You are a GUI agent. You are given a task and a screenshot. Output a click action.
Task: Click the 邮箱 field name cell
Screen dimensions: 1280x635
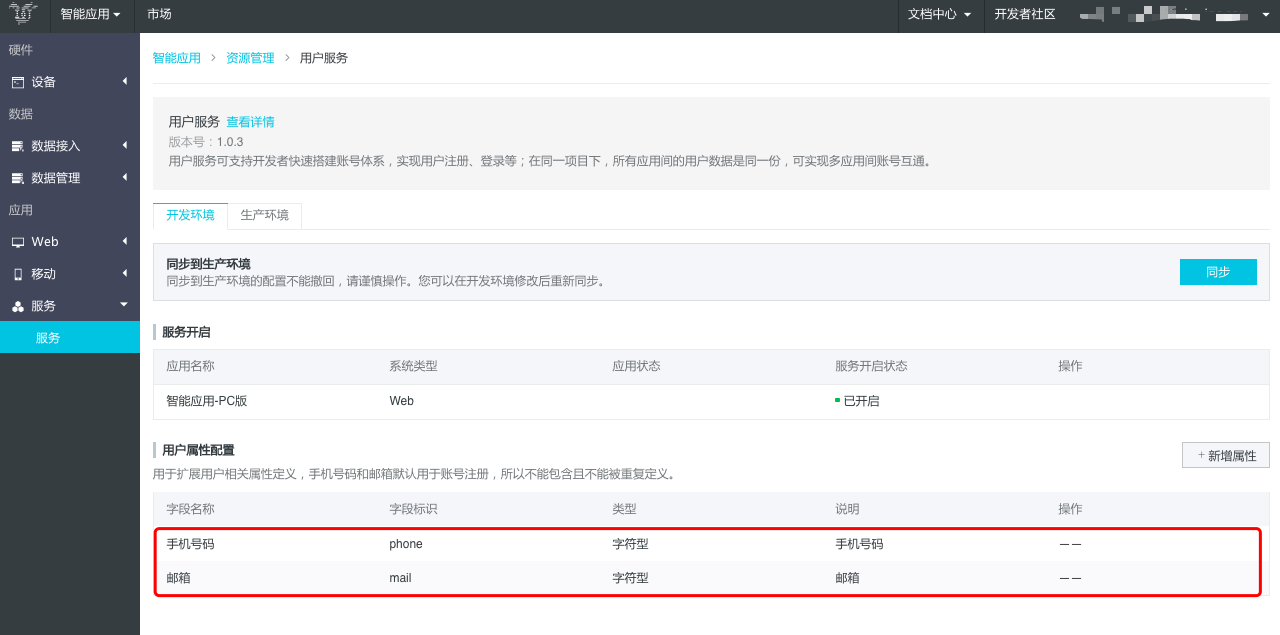[x=178, y=578]
